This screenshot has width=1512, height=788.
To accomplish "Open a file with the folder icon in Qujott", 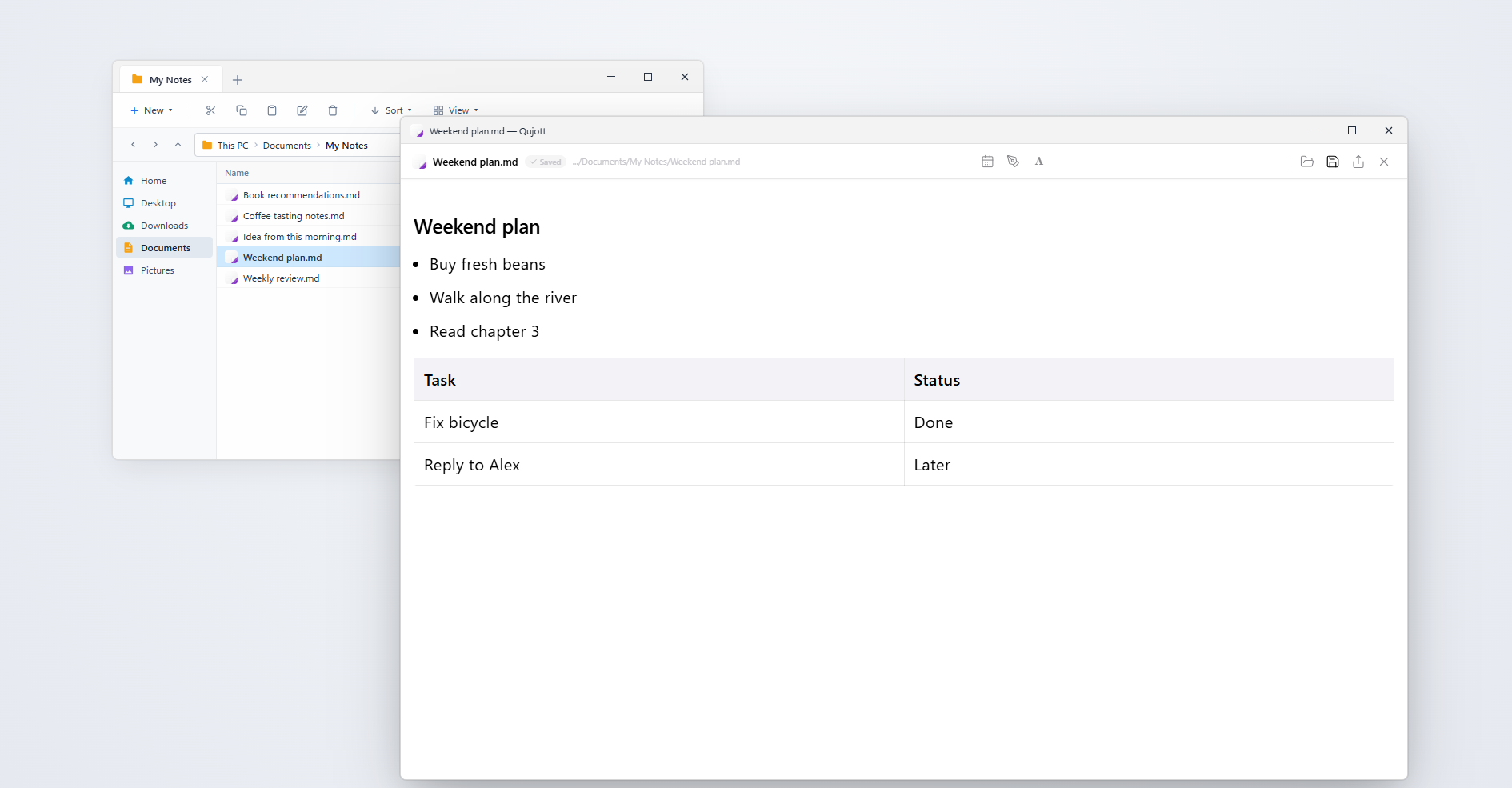I will click(x=1307, y=162).
